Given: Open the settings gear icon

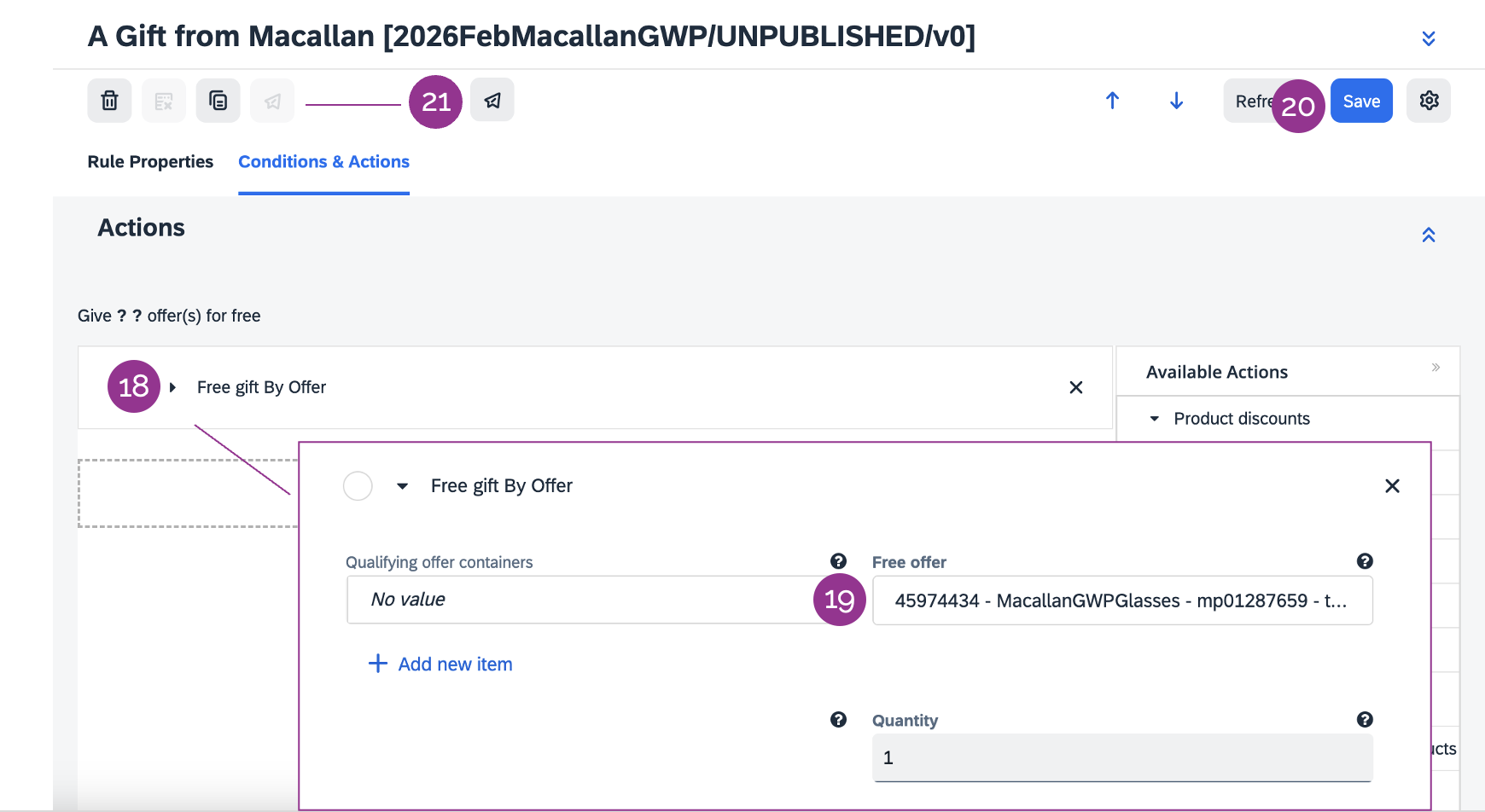Looking at the screenshot, I should (1429, 101).
